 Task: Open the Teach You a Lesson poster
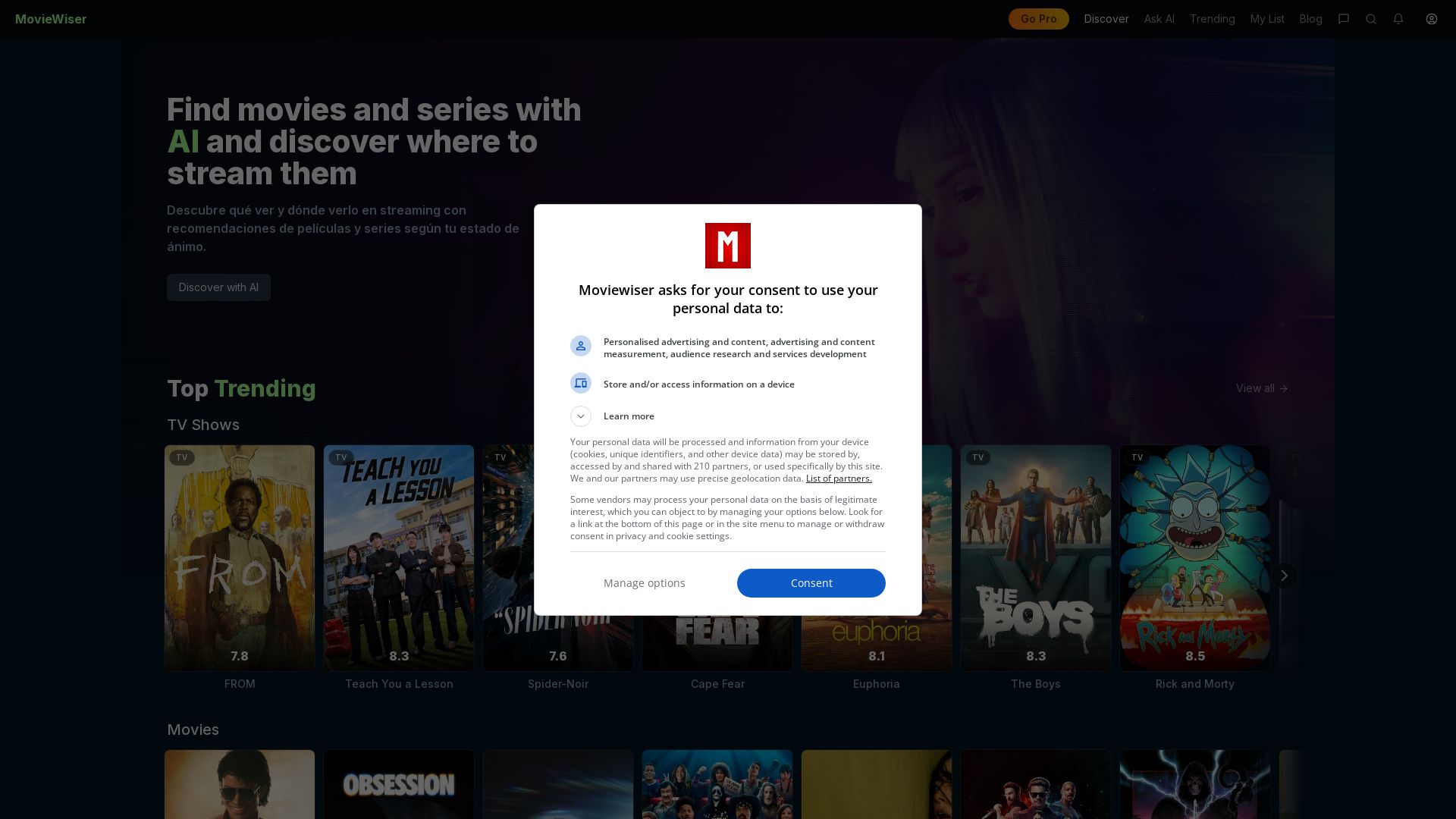(399, 558)
